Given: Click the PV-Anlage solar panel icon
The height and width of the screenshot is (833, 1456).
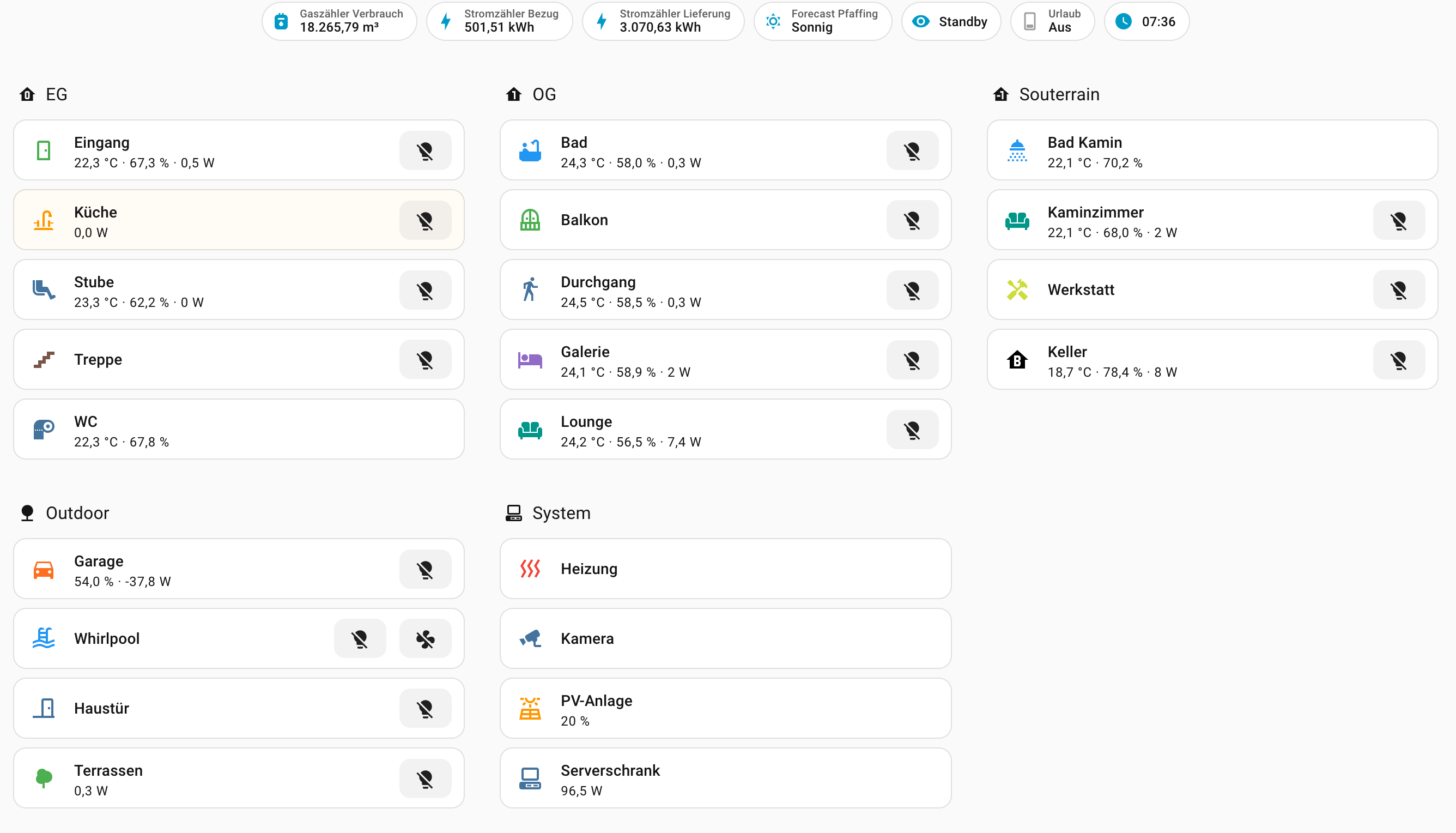Looking at the screenshot, I should click(530, 708).
